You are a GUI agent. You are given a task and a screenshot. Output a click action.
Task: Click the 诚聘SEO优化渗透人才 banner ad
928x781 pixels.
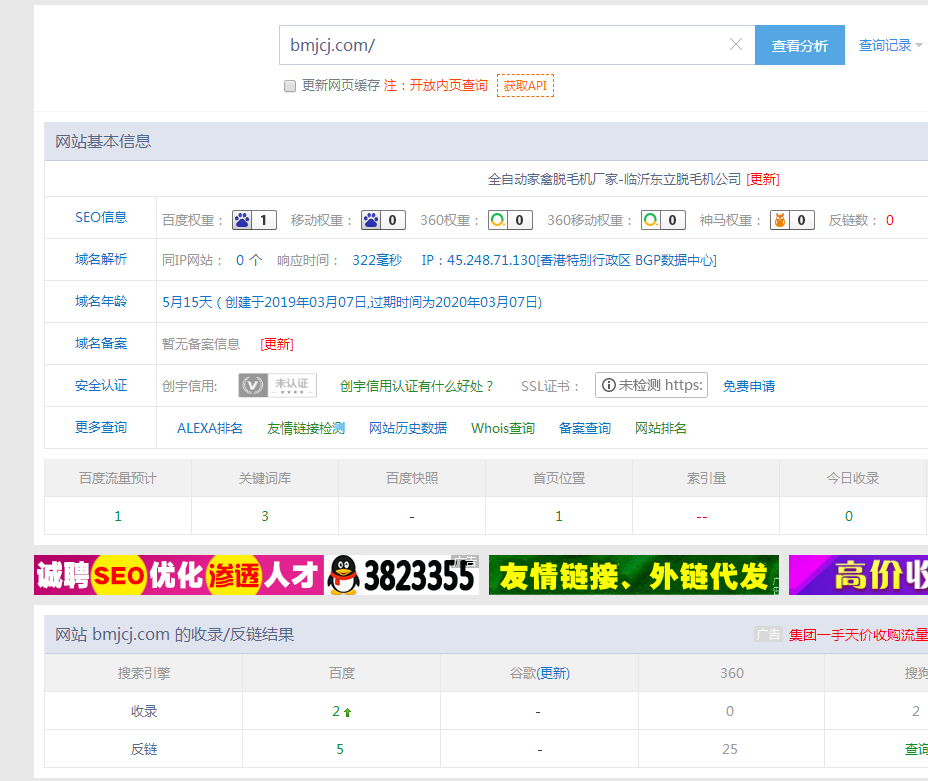pos(179,575)
